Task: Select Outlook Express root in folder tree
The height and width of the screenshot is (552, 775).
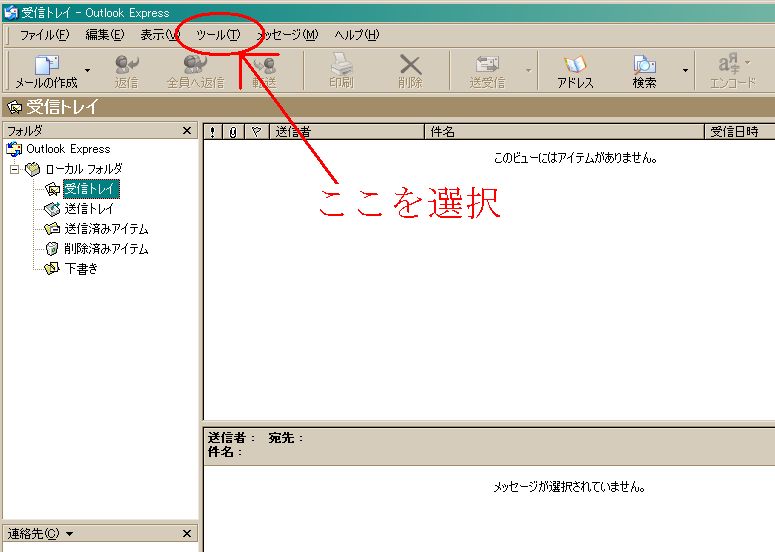Action: coord(68,149)
